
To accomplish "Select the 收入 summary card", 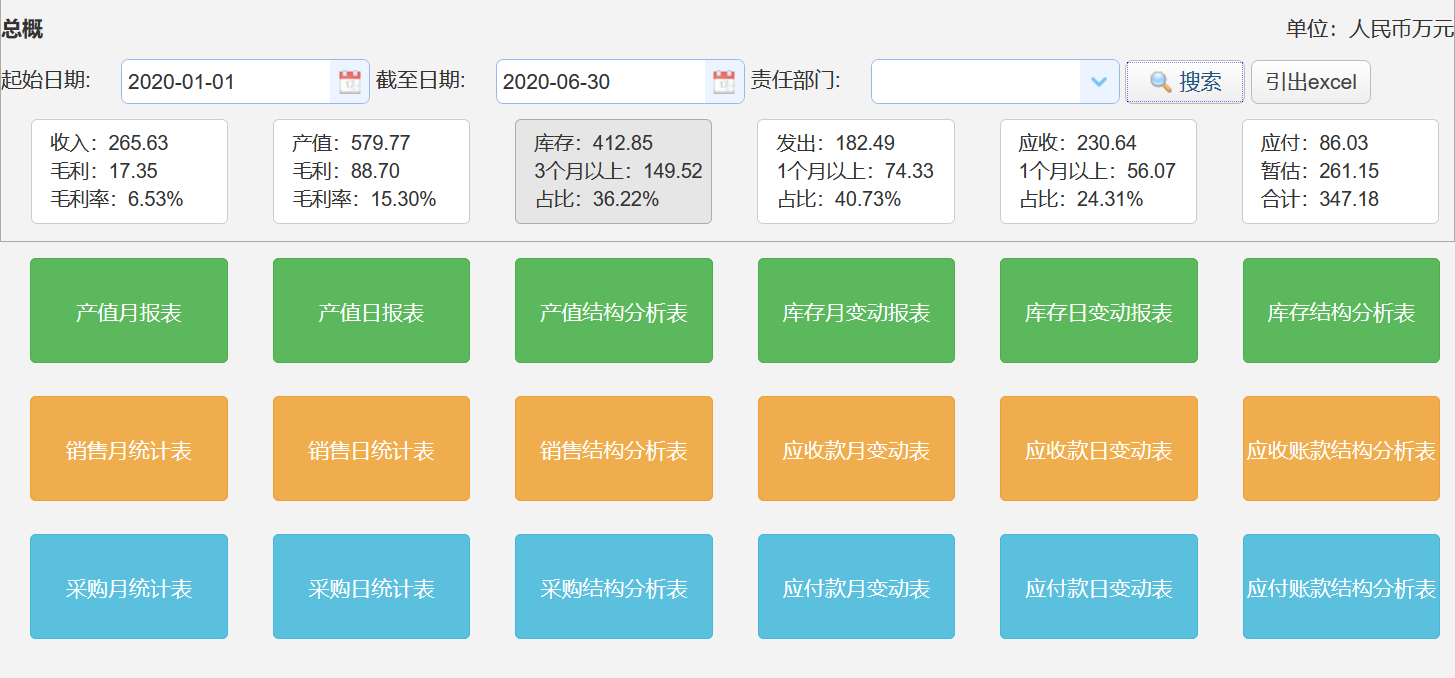I will 129,171.
